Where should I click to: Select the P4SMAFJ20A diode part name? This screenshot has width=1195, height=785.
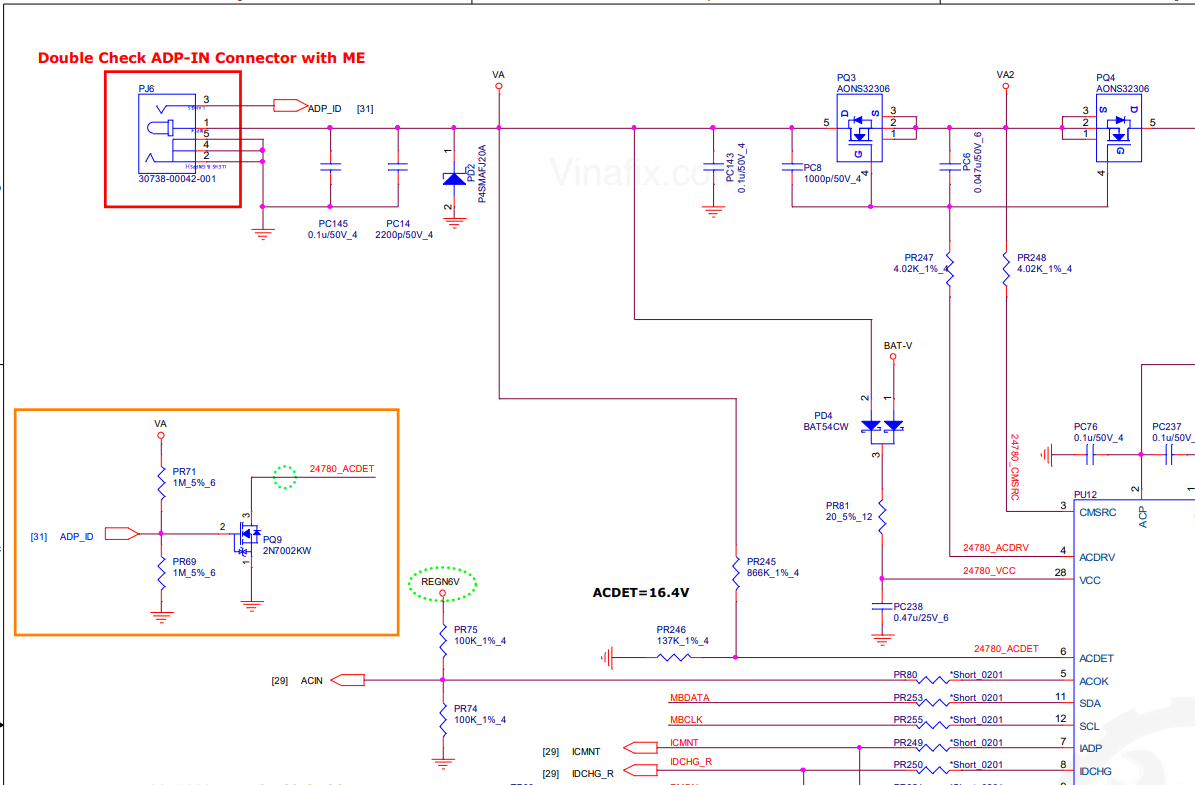coord(482,174)
